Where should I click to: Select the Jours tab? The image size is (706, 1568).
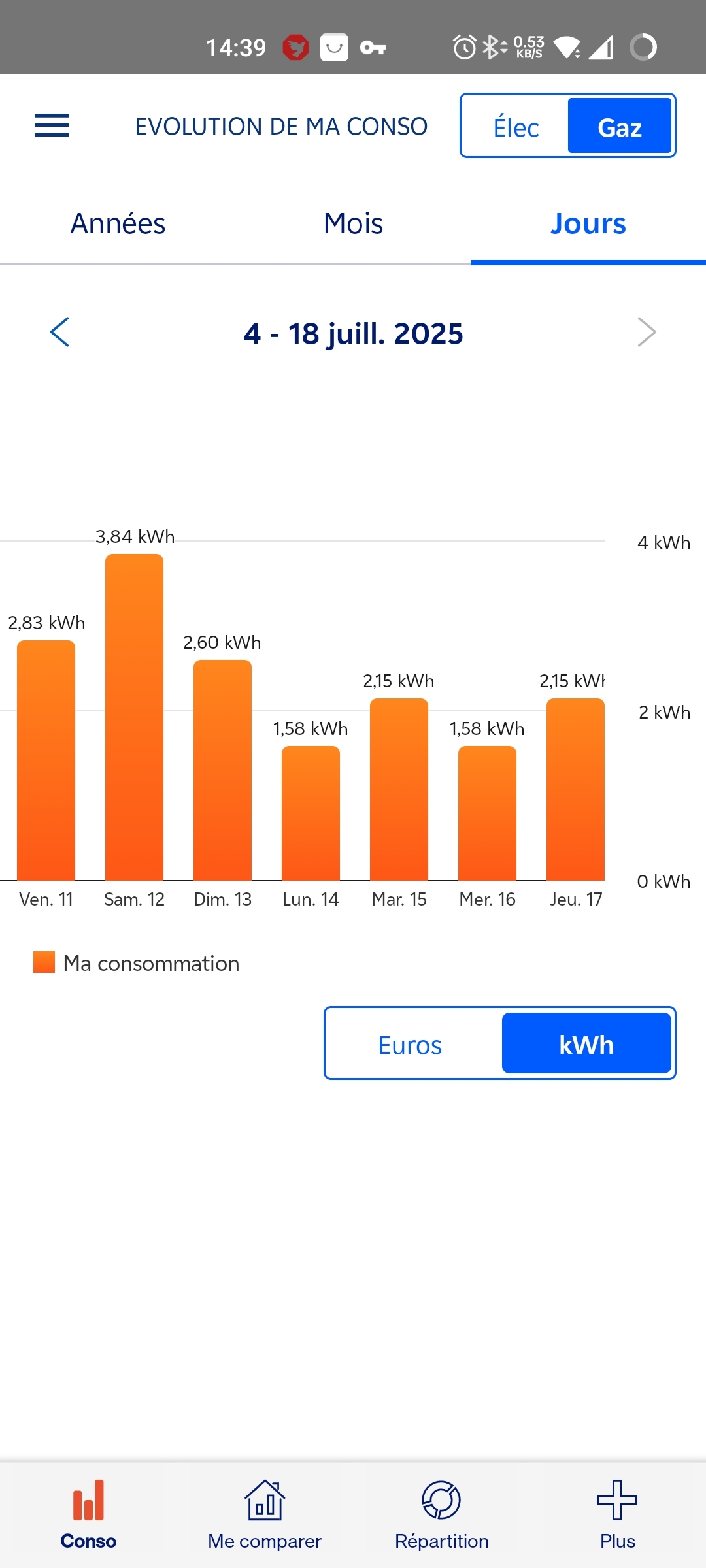click(x=588, y=224)
